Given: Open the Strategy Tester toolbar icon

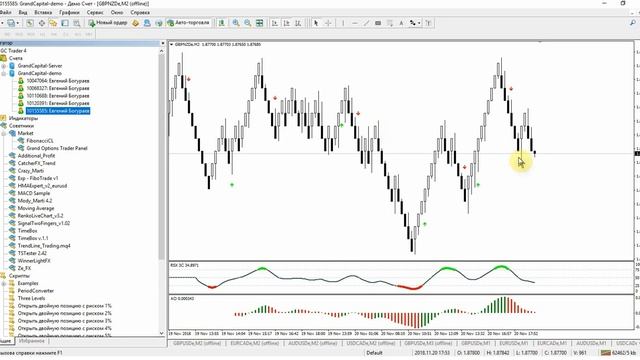Looking at the screenshot, I should tap(76, 23).
